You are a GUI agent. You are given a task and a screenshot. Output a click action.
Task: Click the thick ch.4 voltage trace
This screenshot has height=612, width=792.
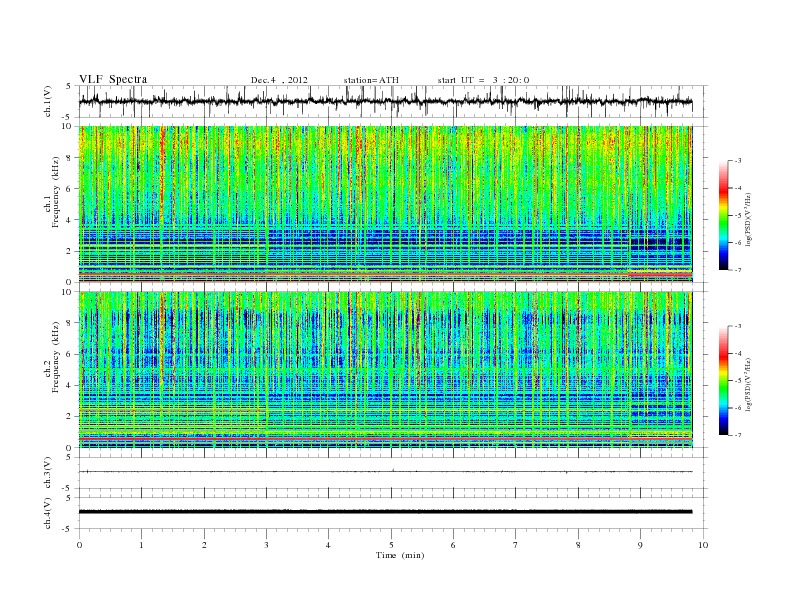pyautogui.click(x=385, y=512)
